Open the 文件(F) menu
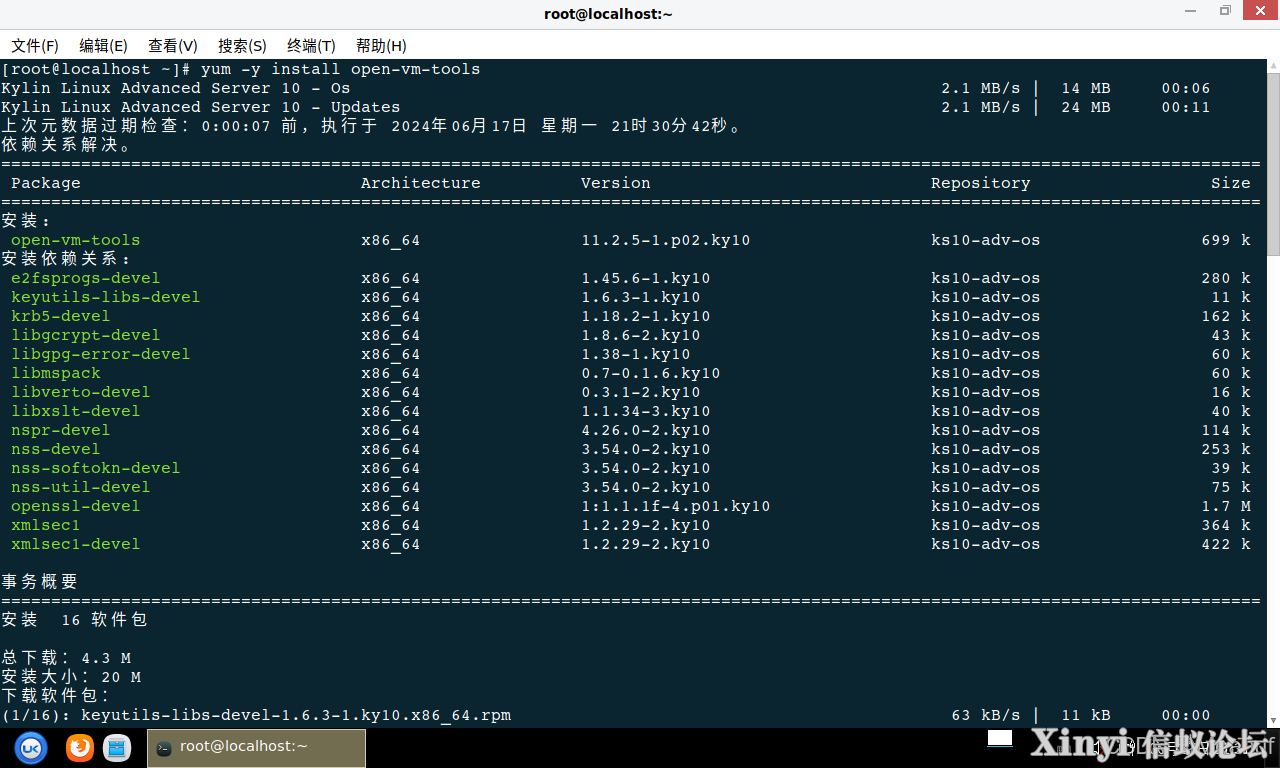 pyautogui.click(x=35, y=46)
